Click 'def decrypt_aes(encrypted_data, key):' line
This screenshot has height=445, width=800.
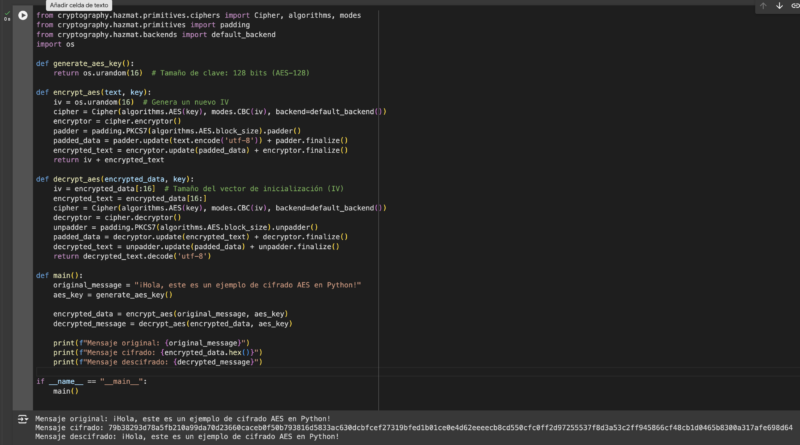point(115,179)
